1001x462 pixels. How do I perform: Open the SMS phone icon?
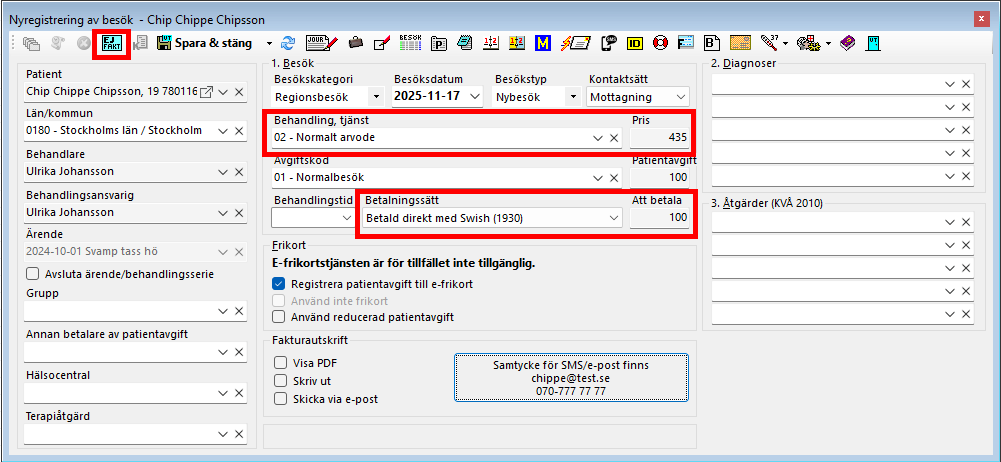point(607,43)
